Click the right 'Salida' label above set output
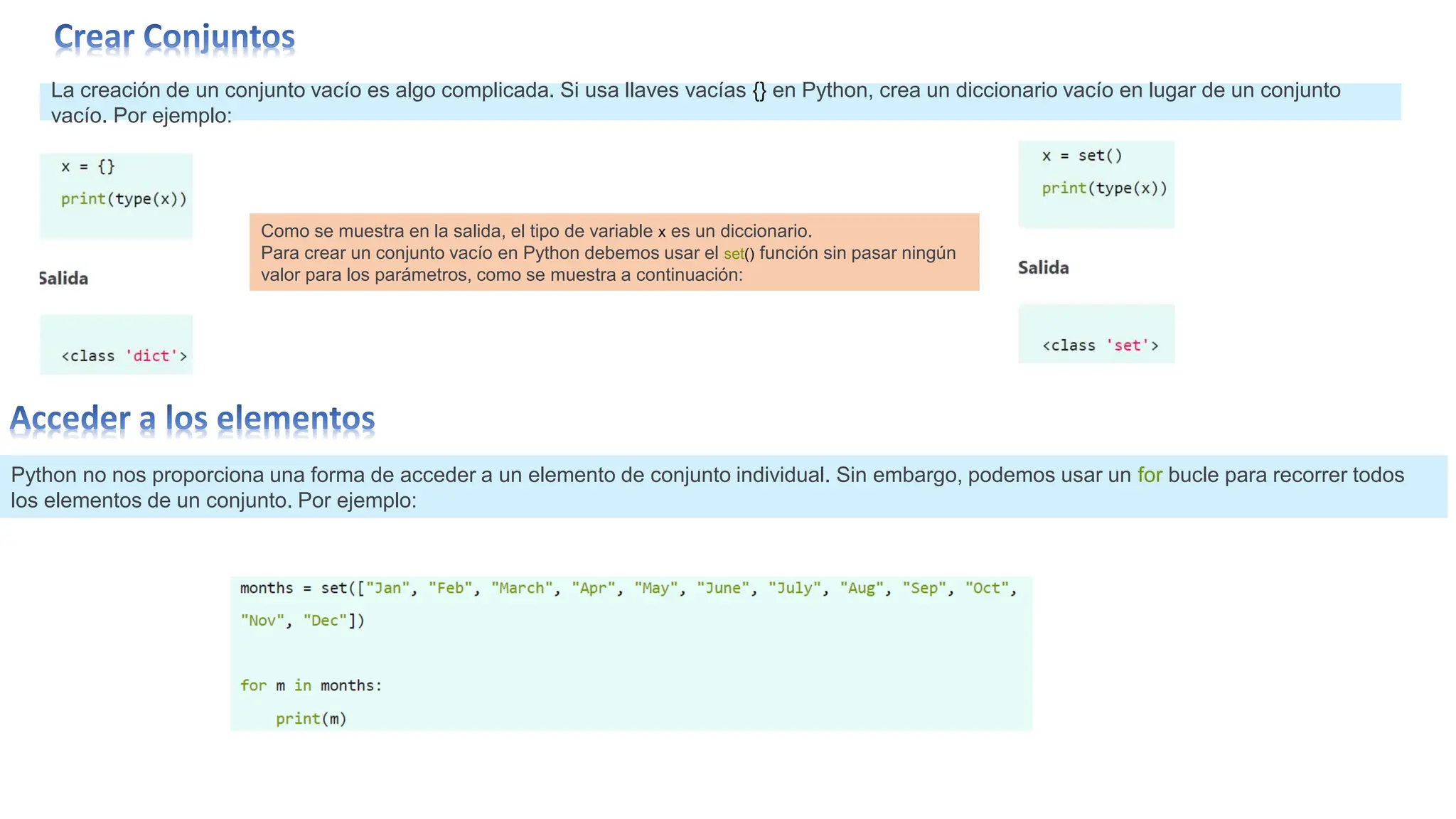The image size is (1456, 819). coord(1043,267)
